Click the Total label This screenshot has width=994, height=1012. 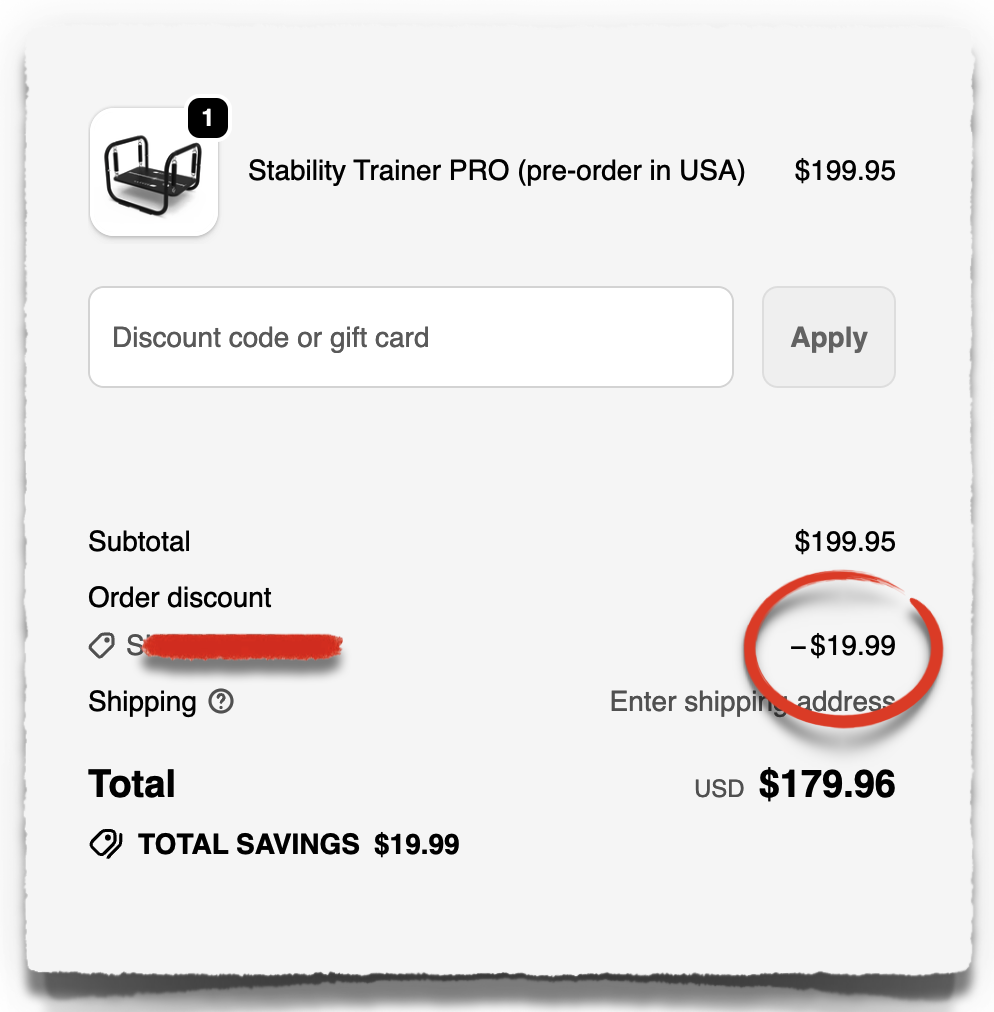[131, 784]
